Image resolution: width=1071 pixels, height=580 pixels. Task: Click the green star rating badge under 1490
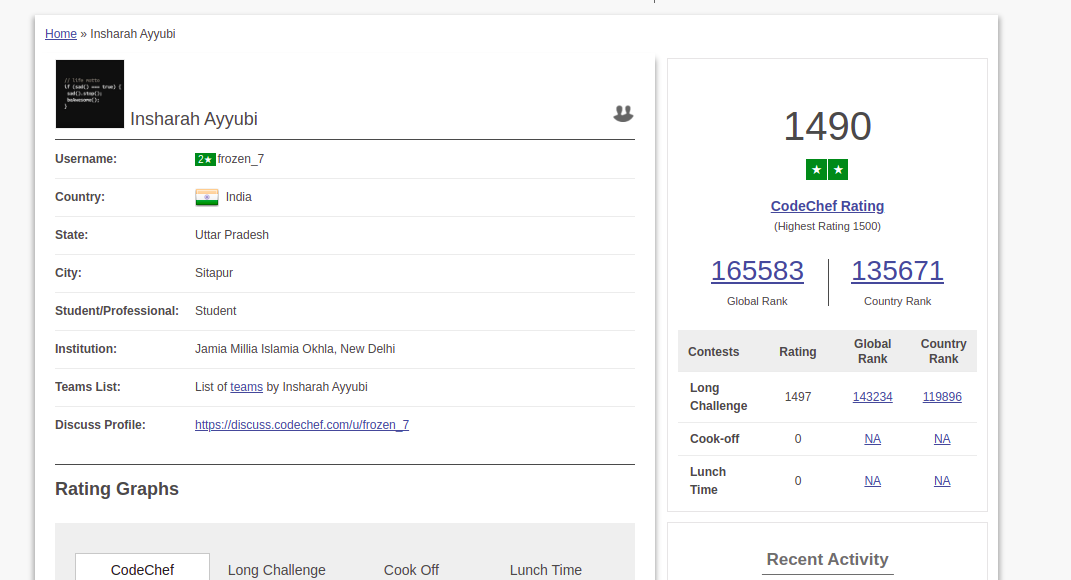pyautogui.click(x=827, y=169)
